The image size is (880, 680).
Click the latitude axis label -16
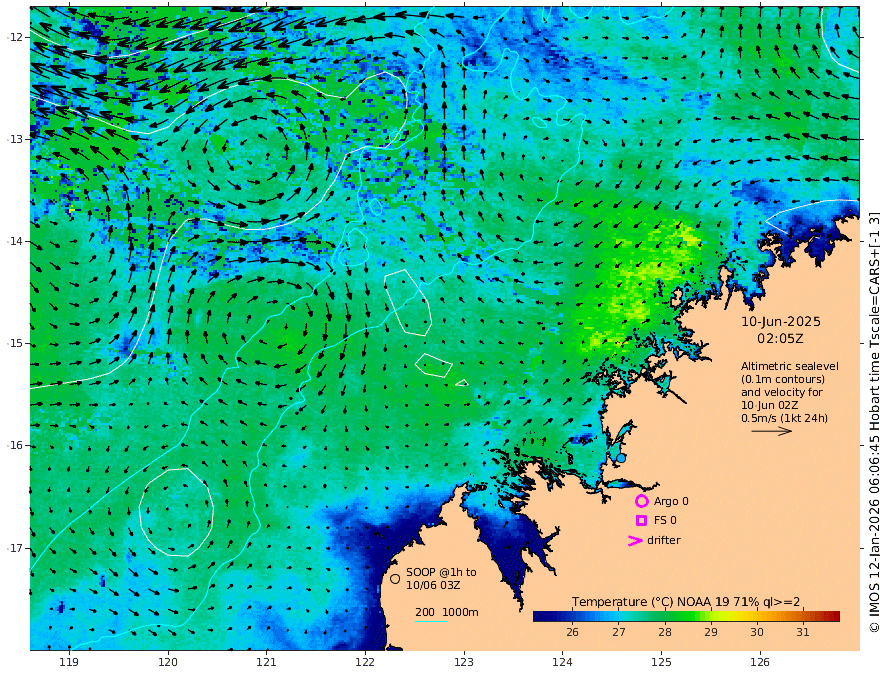coord(15,445)
